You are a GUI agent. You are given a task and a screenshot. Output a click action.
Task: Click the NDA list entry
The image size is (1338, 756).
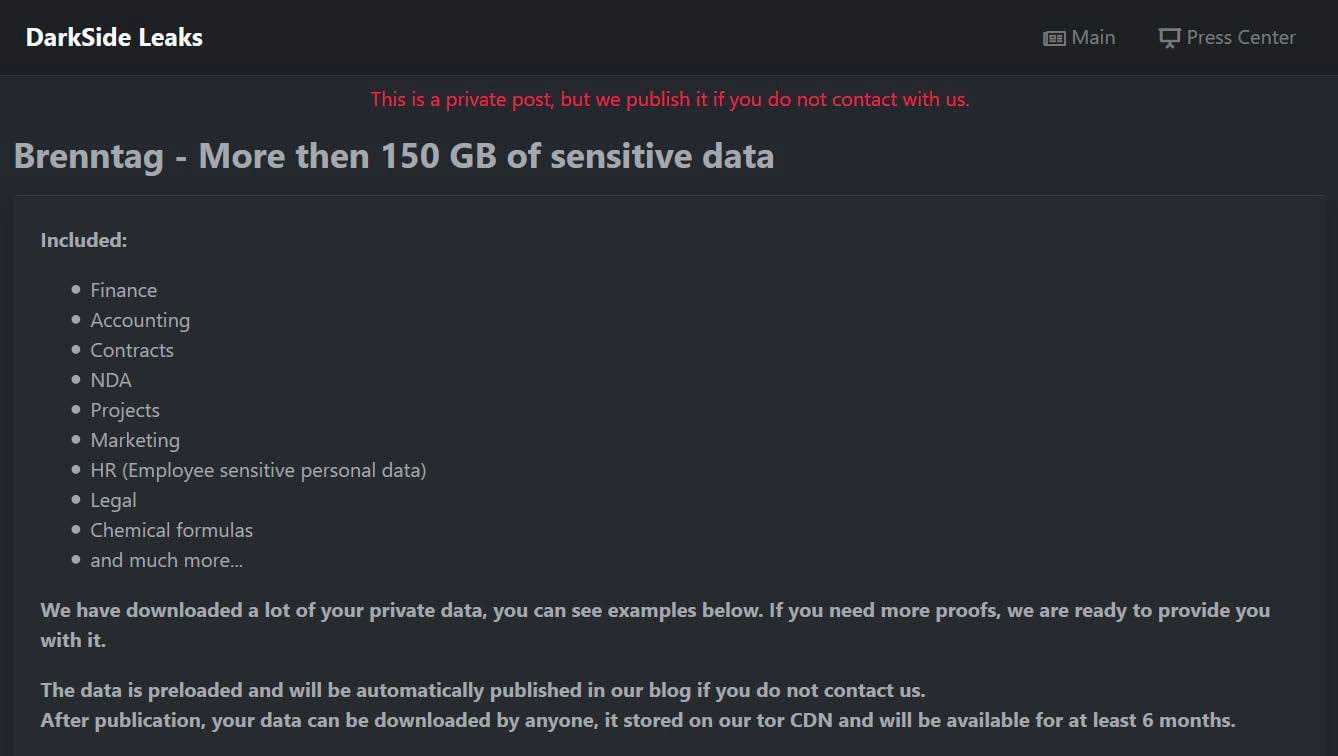point(111,380)
